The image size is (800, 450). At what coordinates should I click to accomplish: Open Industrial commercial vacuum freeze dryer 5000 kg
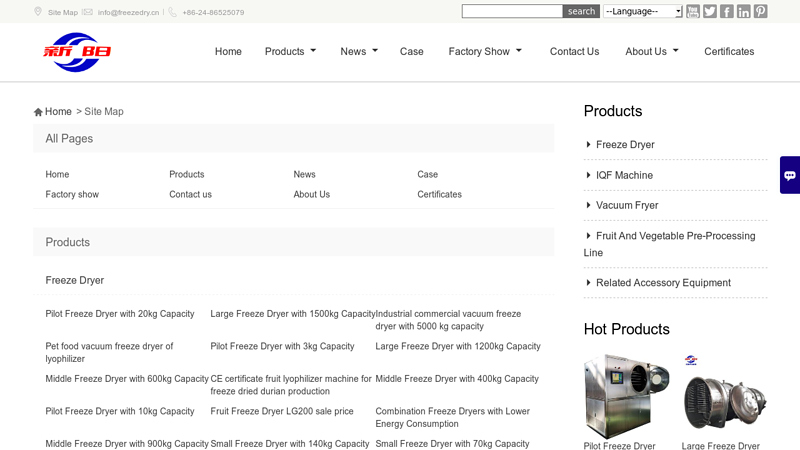click(x=448, y=320)
